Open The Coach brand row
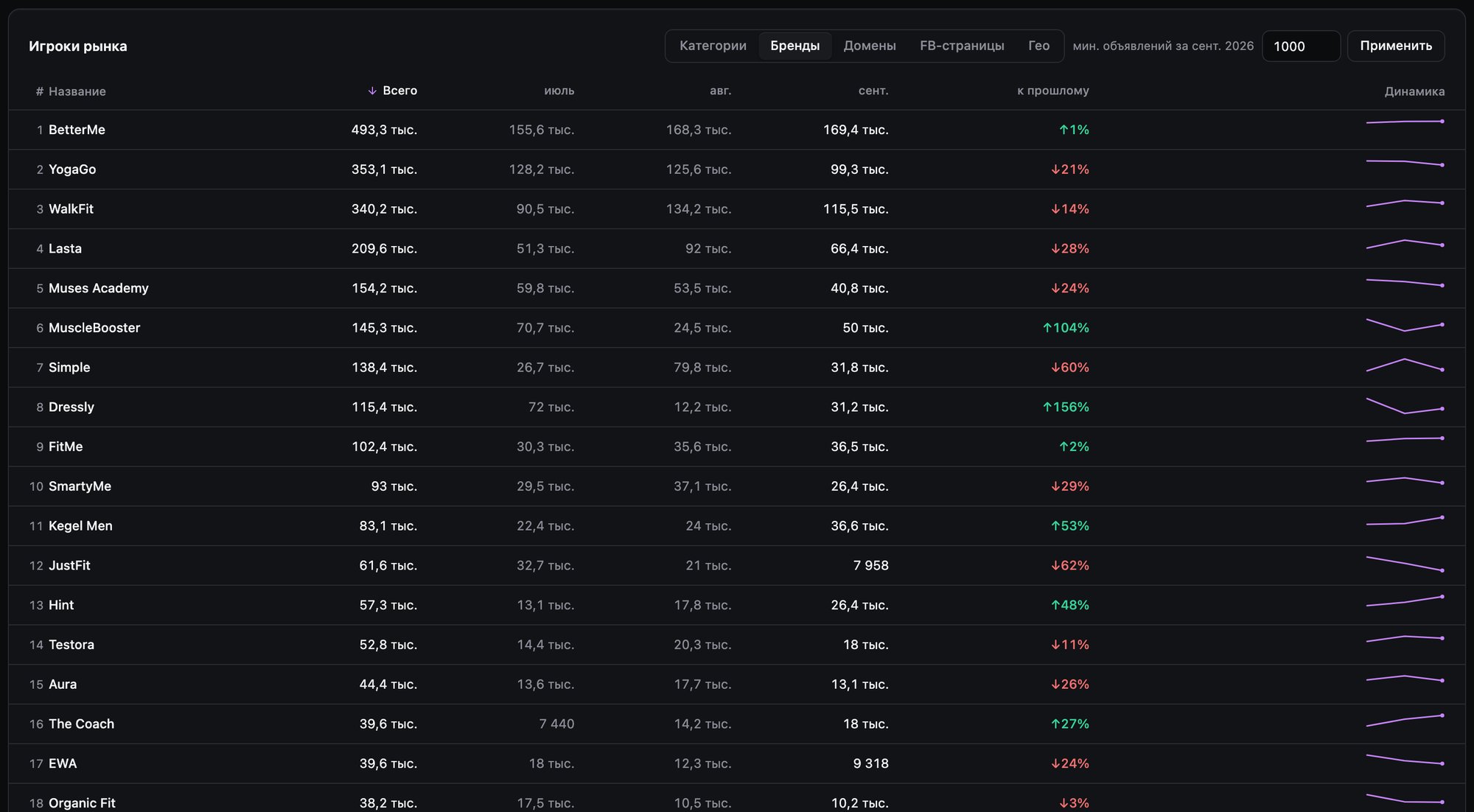The height and width of the screenshot is (812, 1474). pos(737,724)
